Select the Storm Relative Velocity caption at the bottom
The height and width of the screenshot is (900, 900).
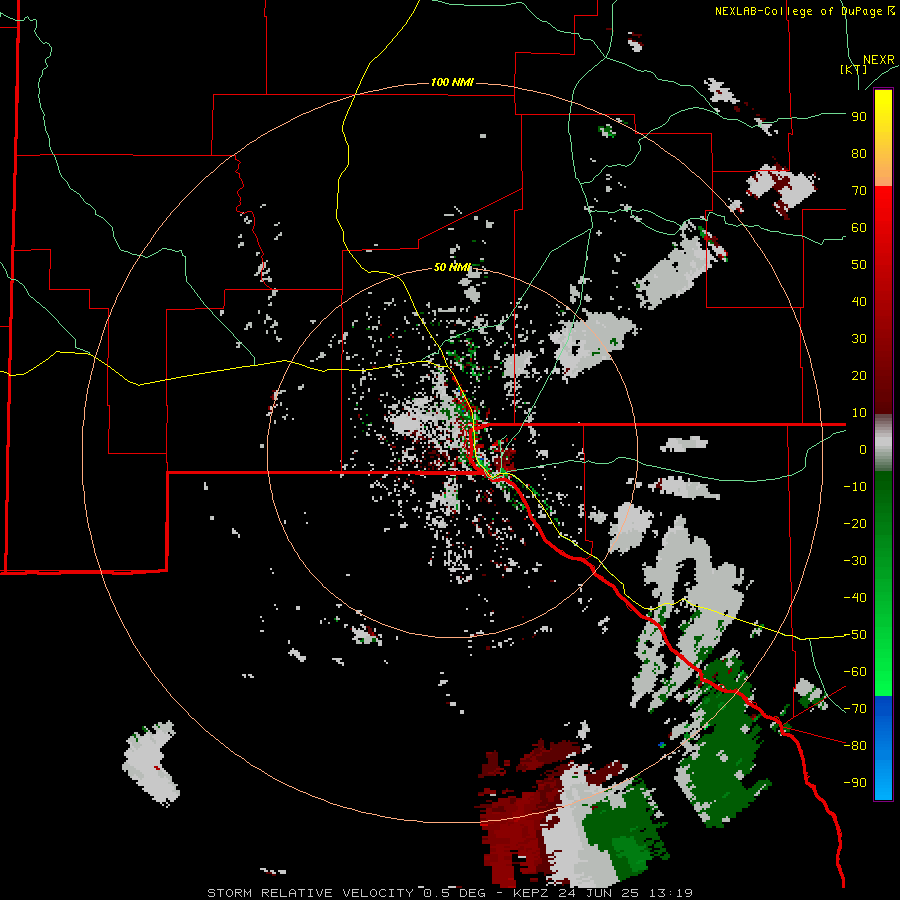(450, 893)
